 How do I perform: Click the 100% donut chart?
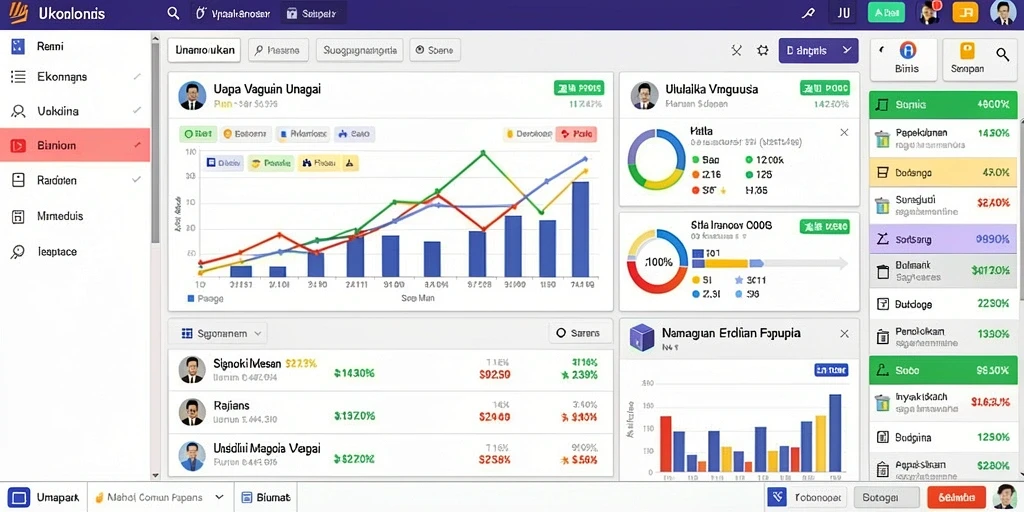657,262
